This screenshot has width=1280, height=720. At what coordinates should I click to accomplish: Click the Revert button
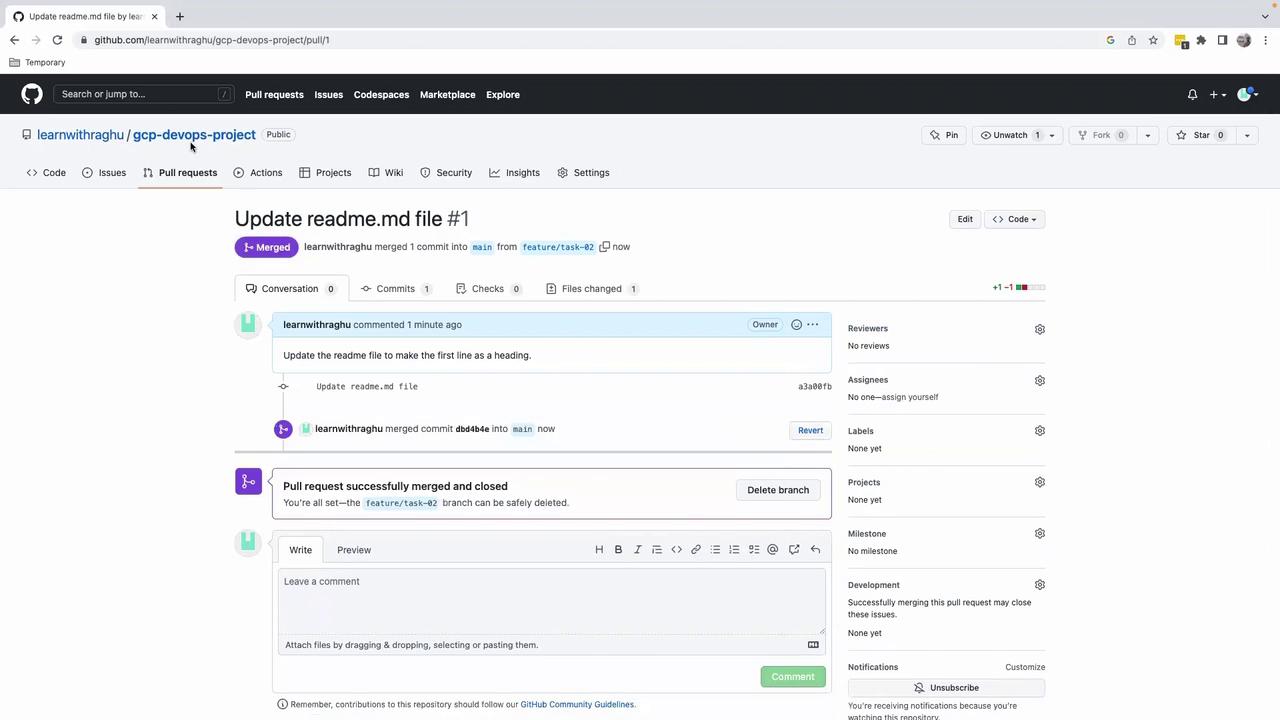click(810, 430)
